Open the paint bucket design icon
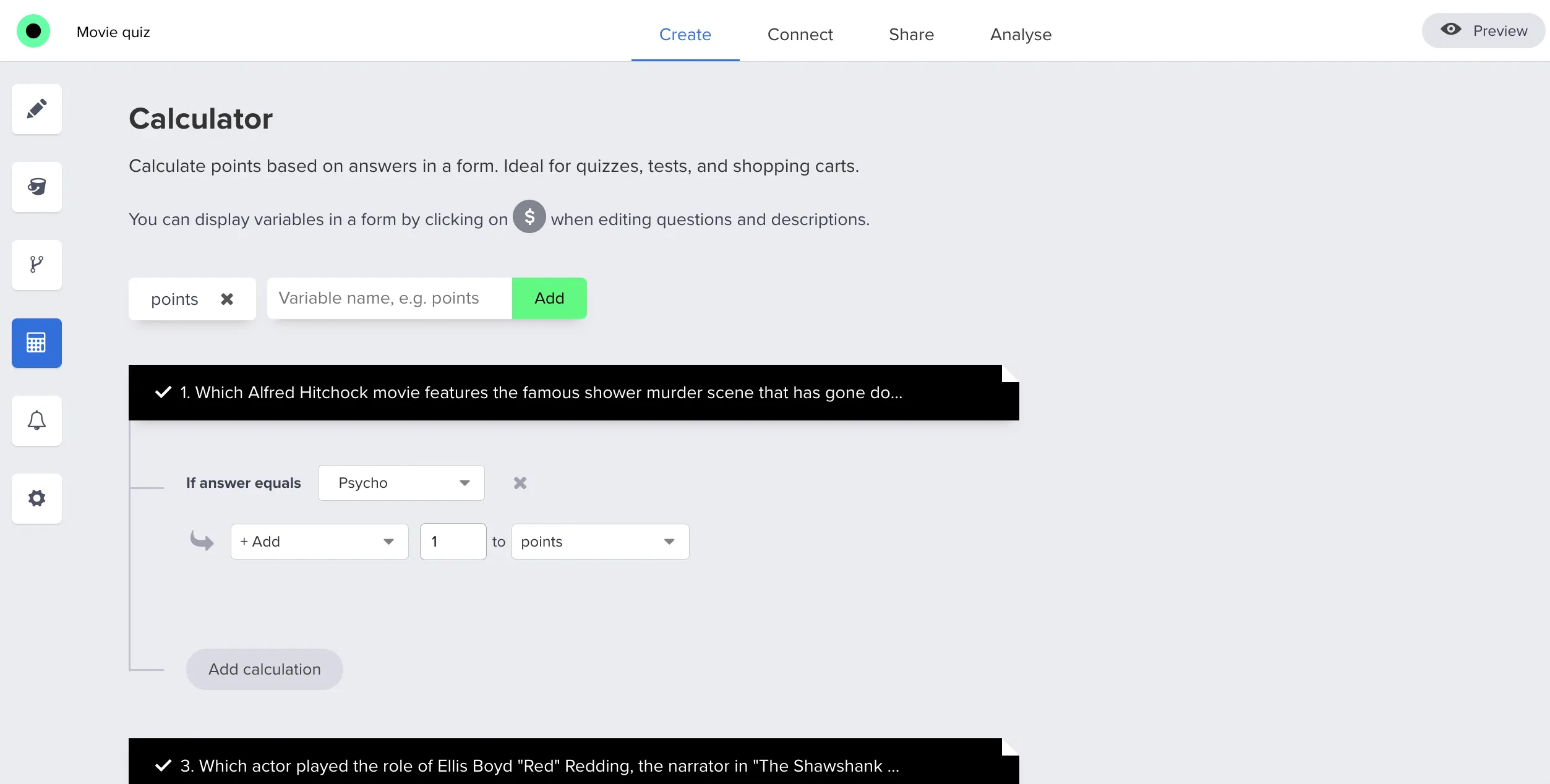The image size is (1550, 784). (36, 187)
